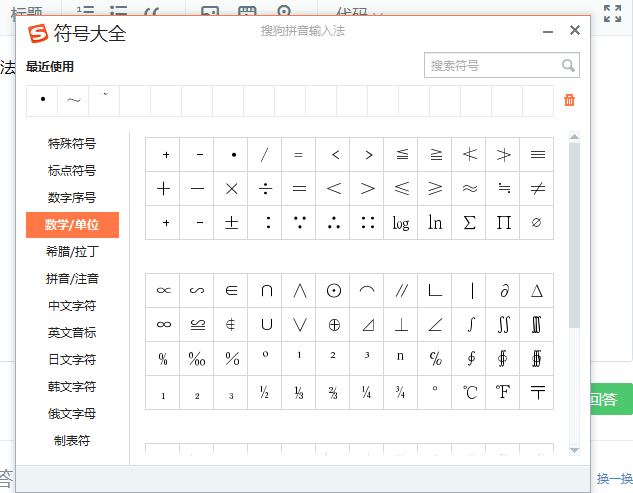Image resolution: width=633 pixels, height=493 pixels.
Task: Open the 日文字符 category
Action: pyautogui.click(x=72, y=359)
